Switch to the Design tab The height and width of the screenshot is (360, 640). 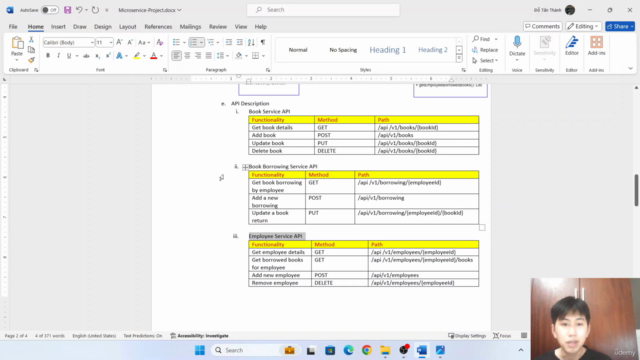click(102, 27)
